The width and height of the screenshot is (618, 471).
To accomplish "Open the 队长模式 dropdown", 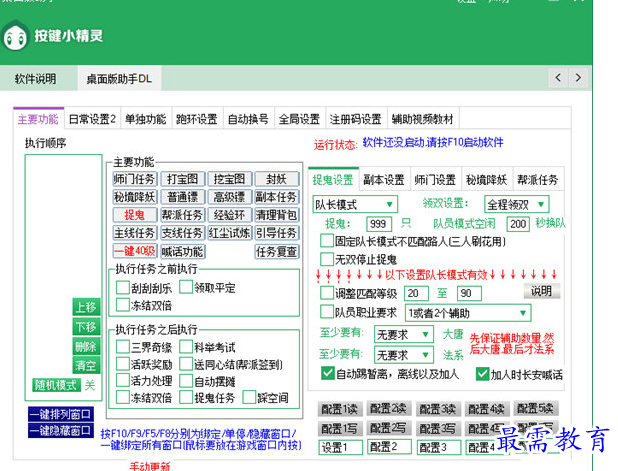I will (x=355, y=204).
